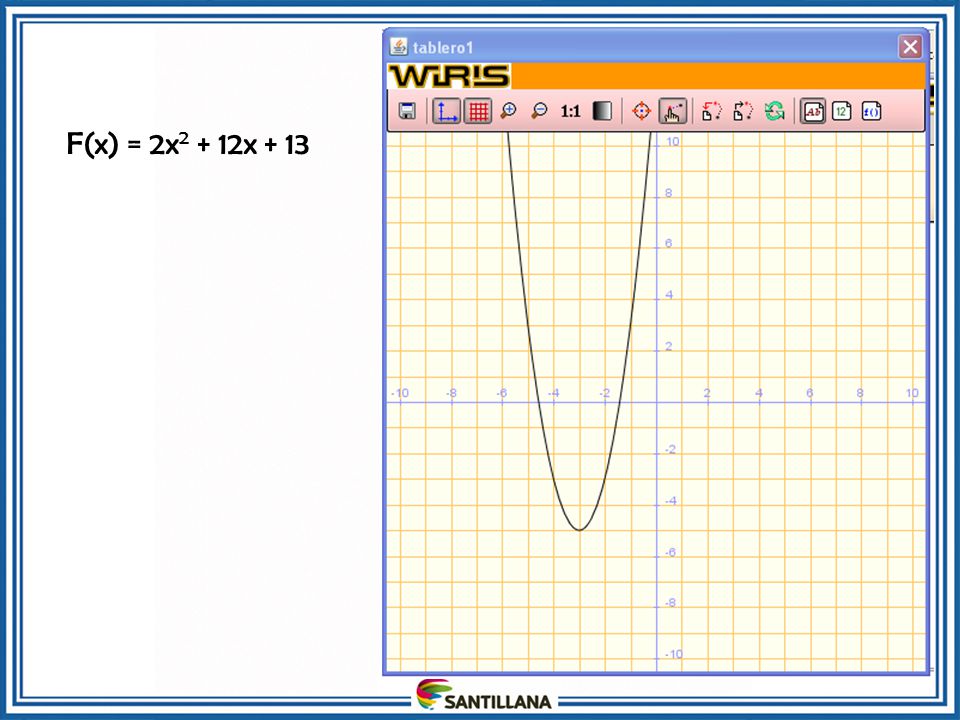
Task: Click the Santillana logo at bottom
Action: 484,695
